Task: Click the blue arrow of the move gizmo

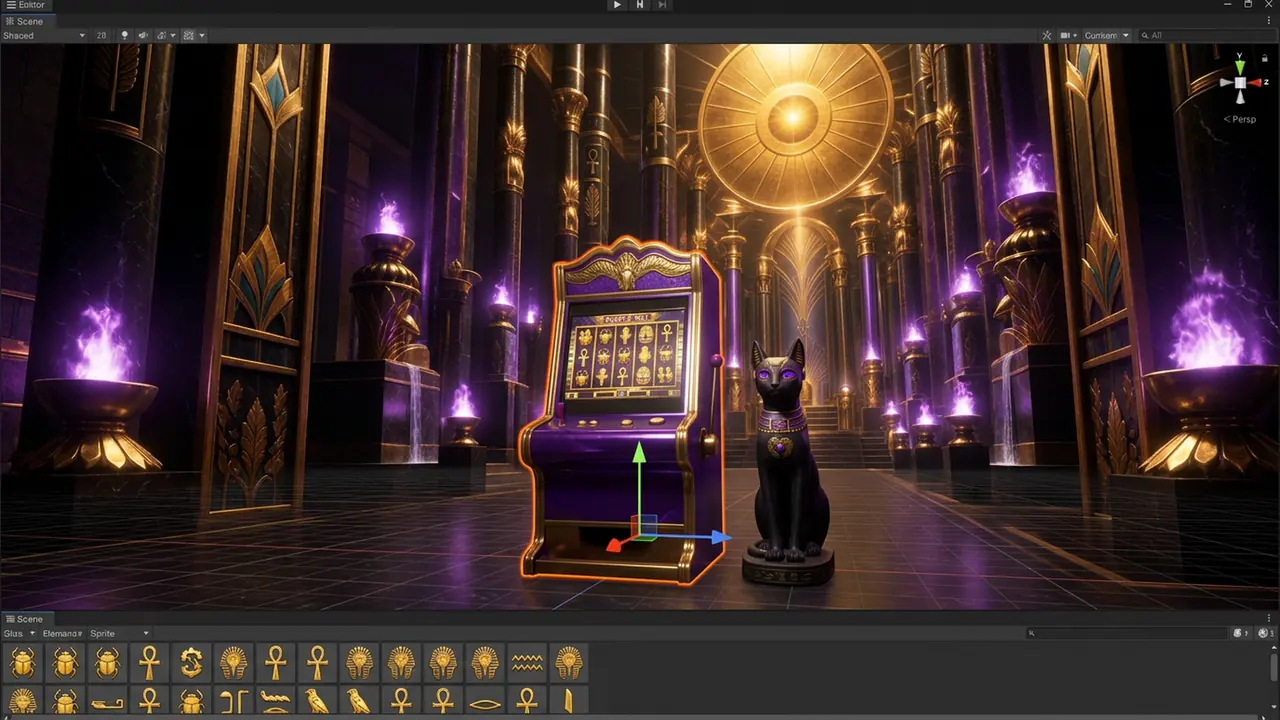Action: 721,537
